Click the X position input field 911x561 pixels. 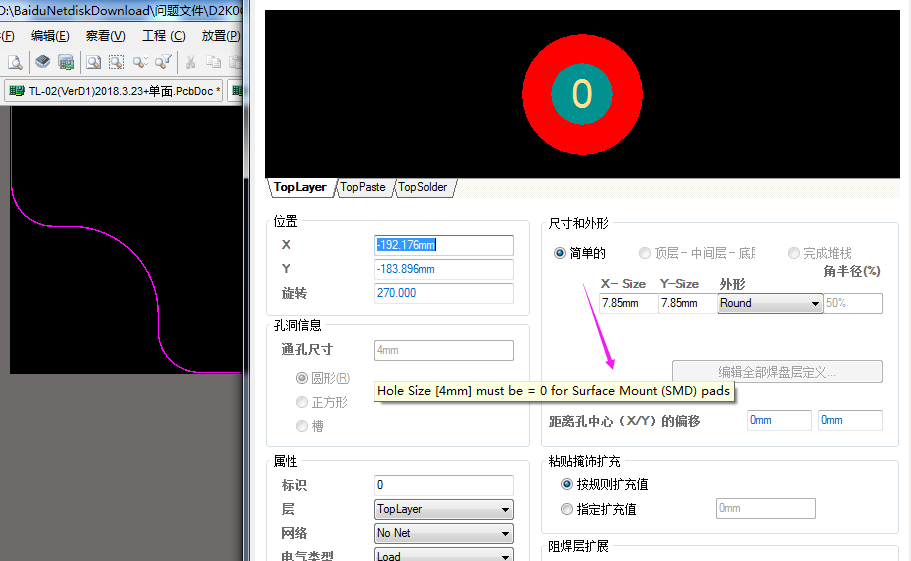pyautogui.click(x=443, y=245)
